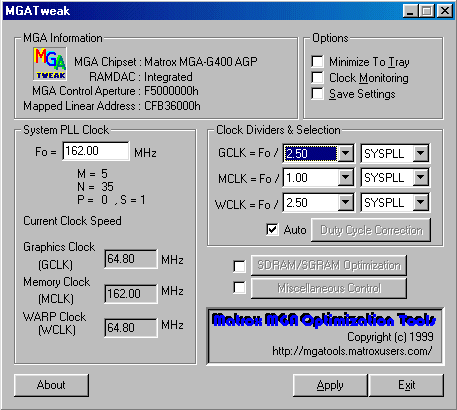Enable the SDRAM/SGRAM Optimization checkbox

tap(239, 266)
